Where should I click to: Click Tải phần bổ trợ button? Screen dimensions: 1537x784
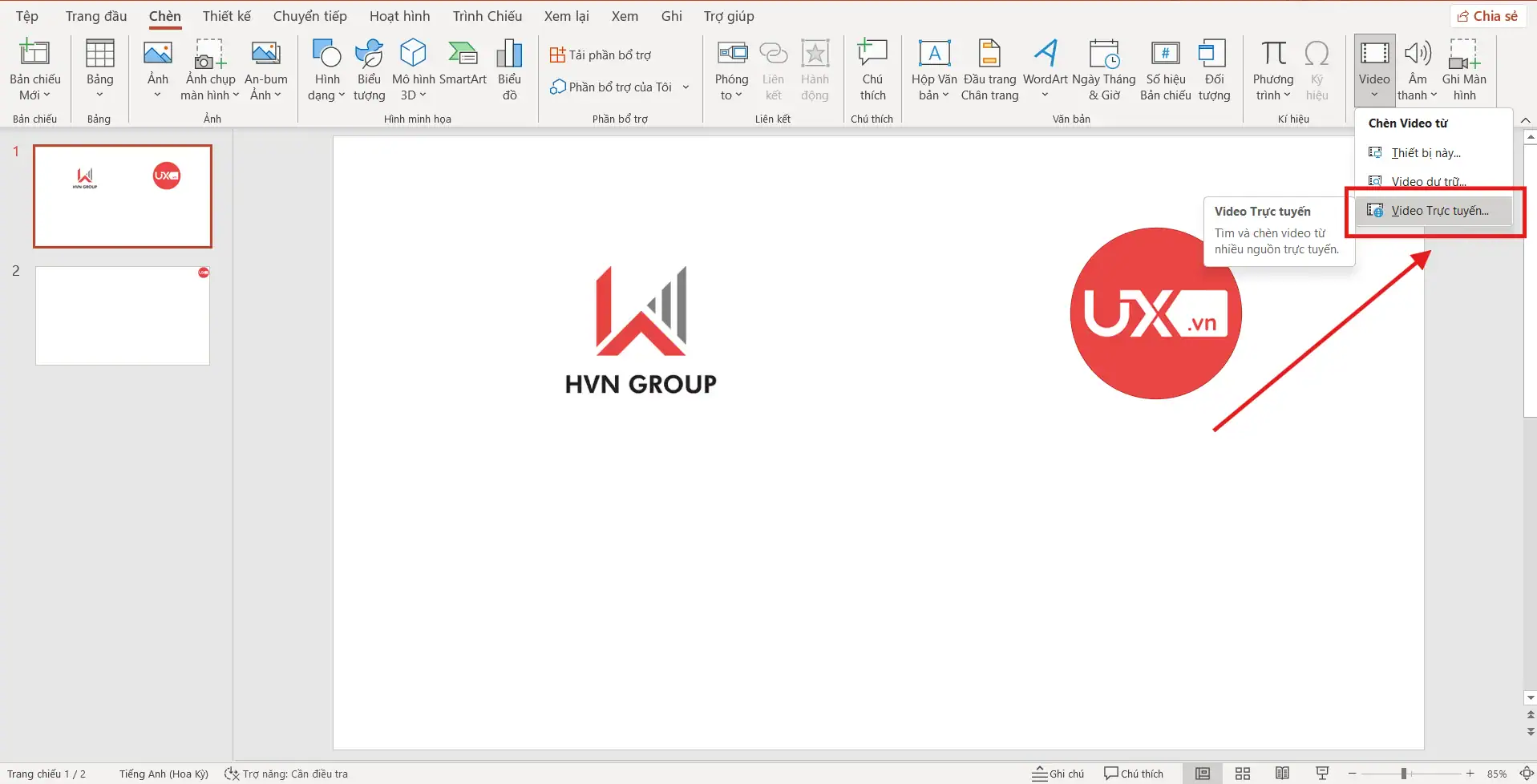[x=601, y=55]
